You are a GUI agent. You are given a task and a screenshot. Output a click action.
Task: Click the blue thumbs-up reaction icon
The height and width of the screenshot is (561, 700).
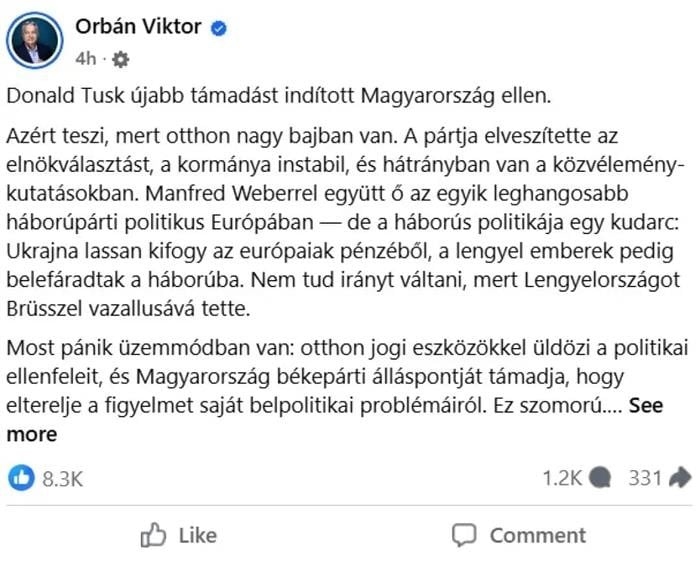pyautogui.click(x=21, y=478)
